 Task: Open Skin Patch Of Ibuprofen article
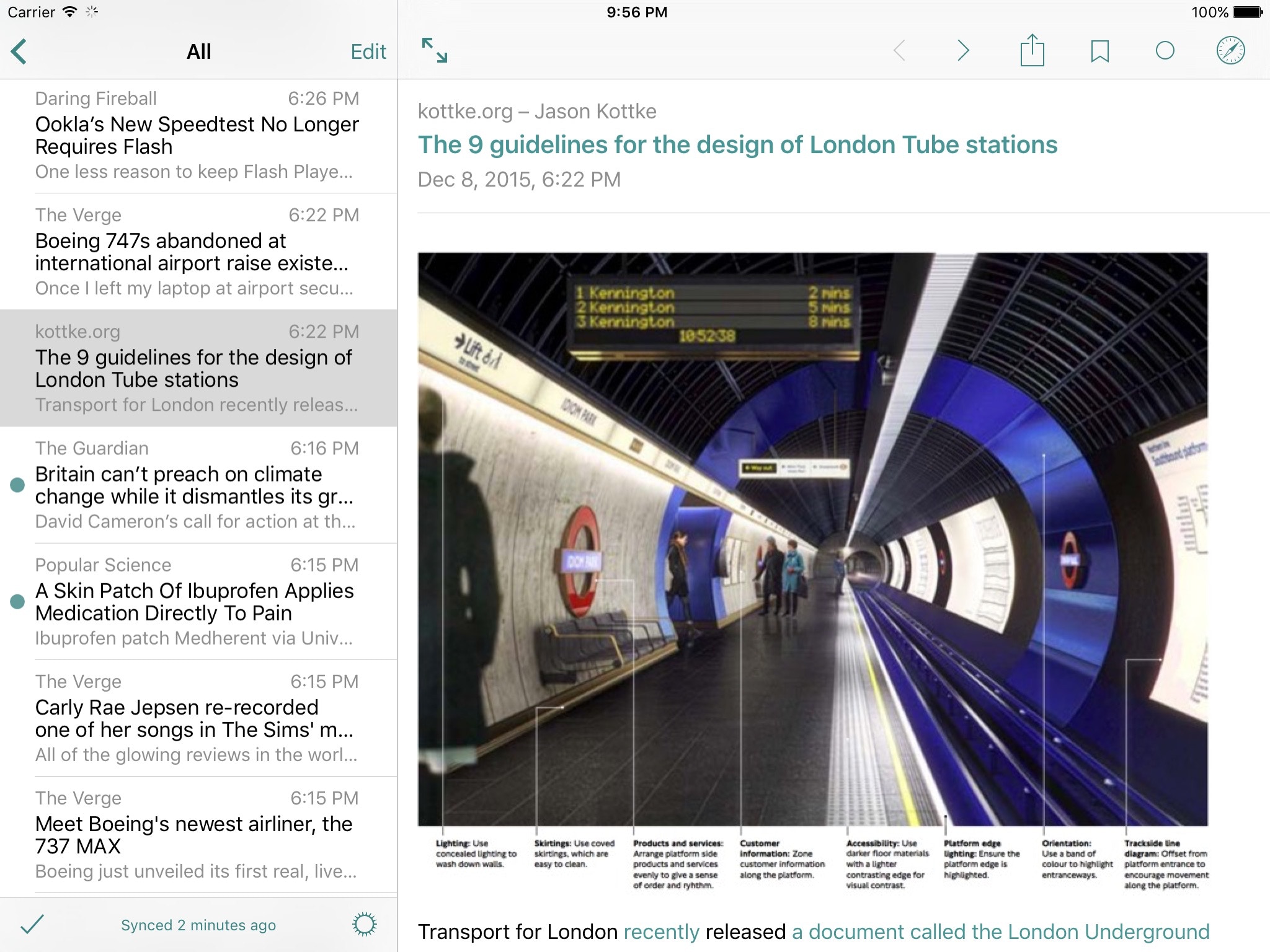198,601
